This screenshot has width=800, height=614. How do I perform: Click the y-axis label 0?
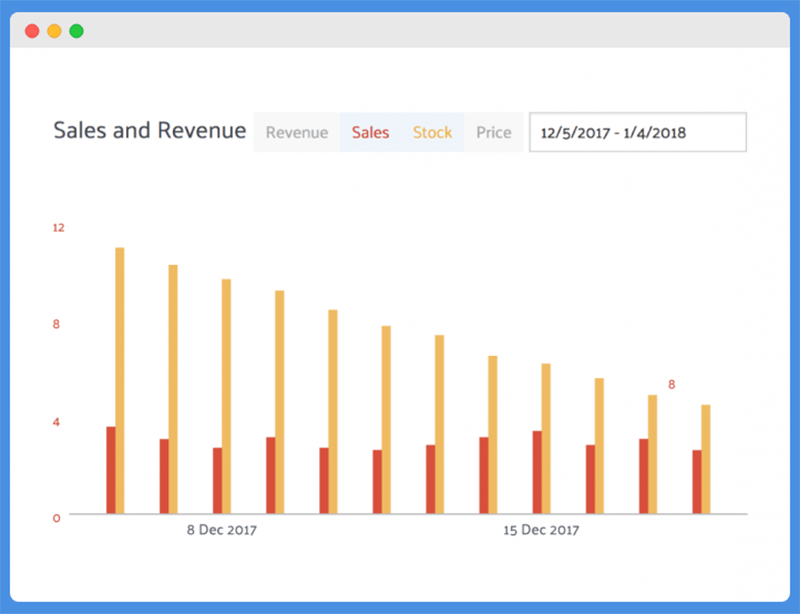tap(56, 518)
